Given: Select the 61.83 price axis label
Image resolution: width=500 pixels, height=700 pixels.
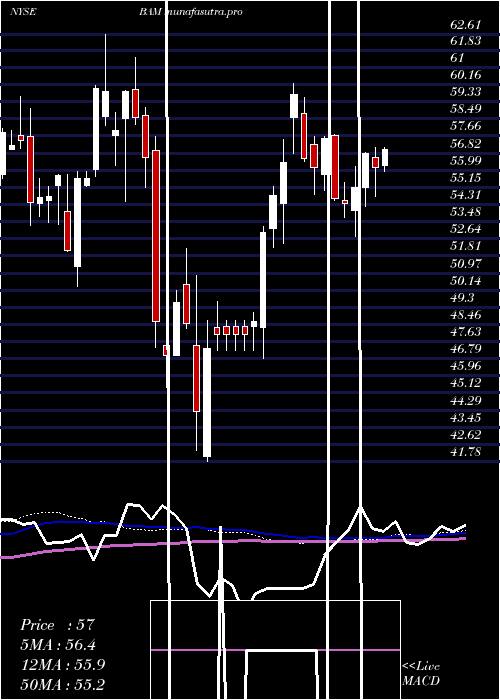Looking at the screenshot, I should tap(466, 41).
